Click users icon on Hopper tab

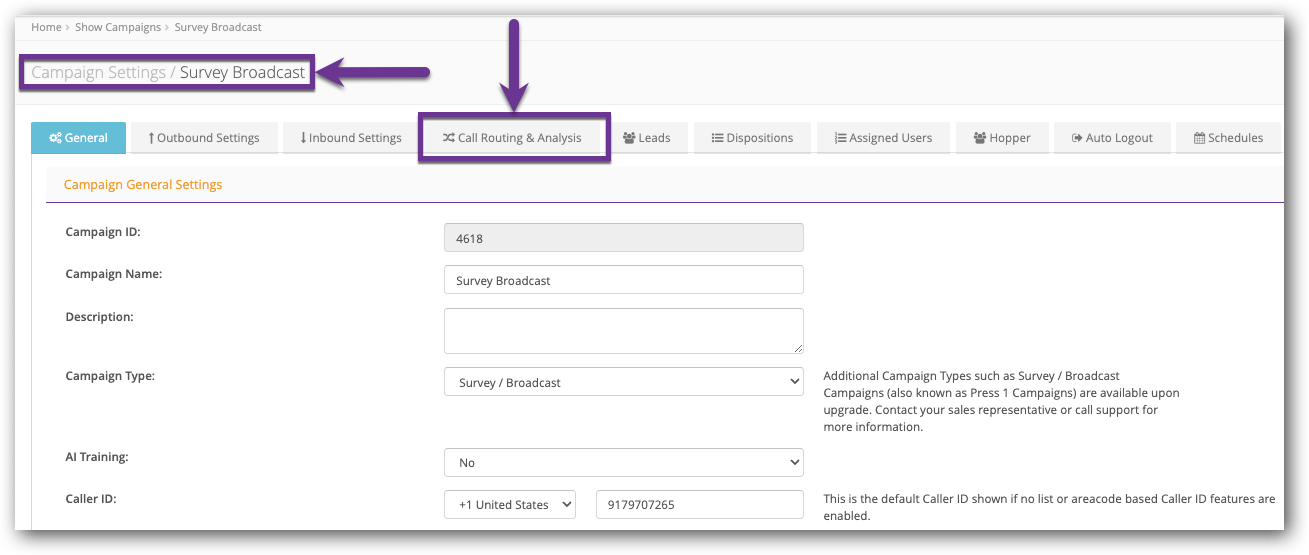[979, 138]
